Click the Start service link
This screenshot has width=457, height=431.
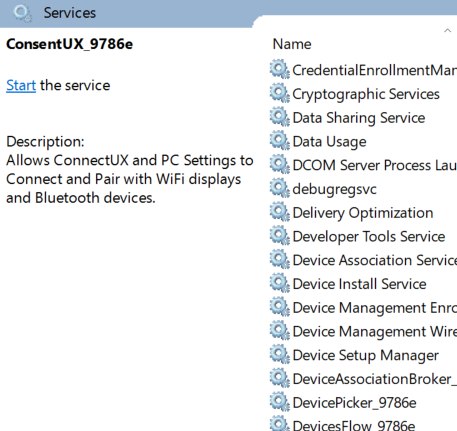coord(21,86)
